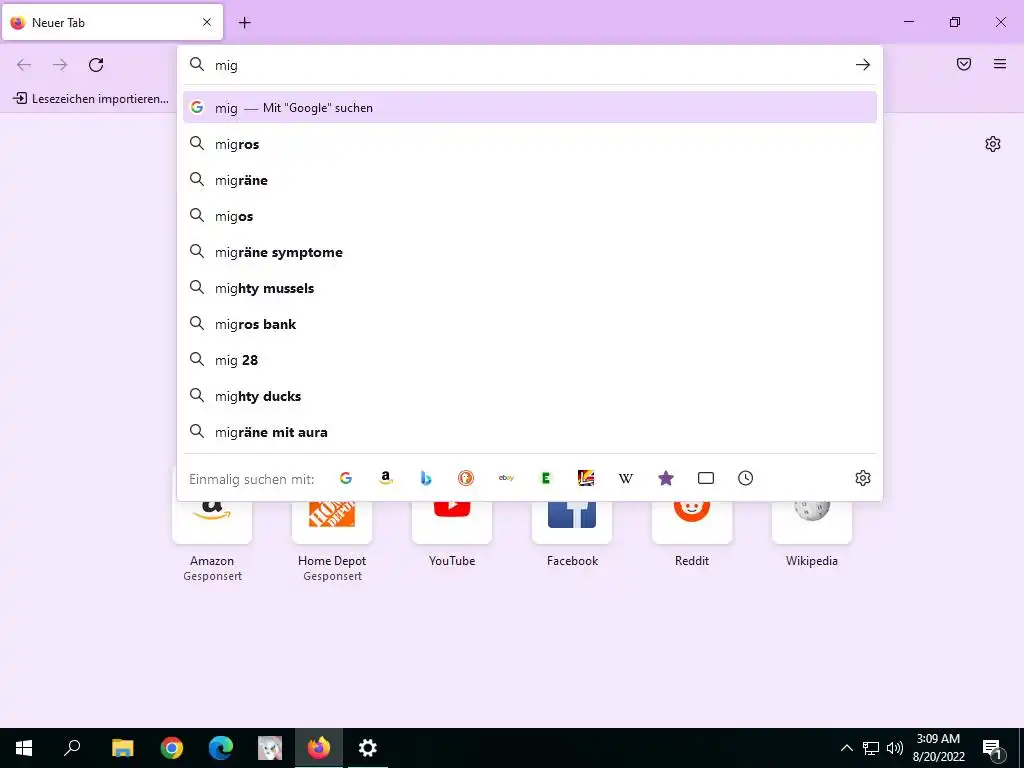Image resolution: width=1024 pixels, height=768 pixels.
Task: Pick the 'mighty ducks' suggestion
Action: (530, 396)
